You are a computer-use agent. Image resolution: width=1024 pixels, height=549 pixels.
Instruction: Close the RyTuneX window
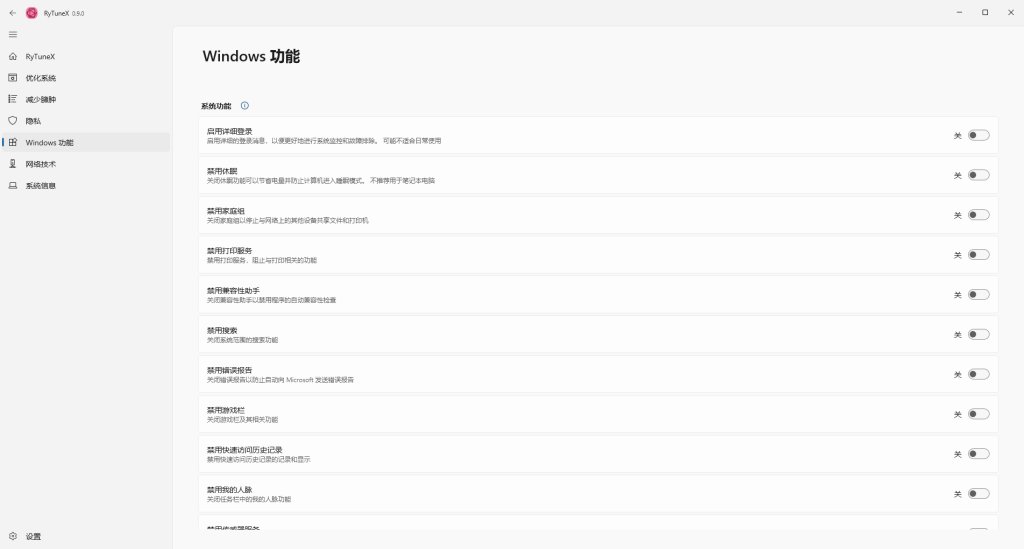[1010, 12]
